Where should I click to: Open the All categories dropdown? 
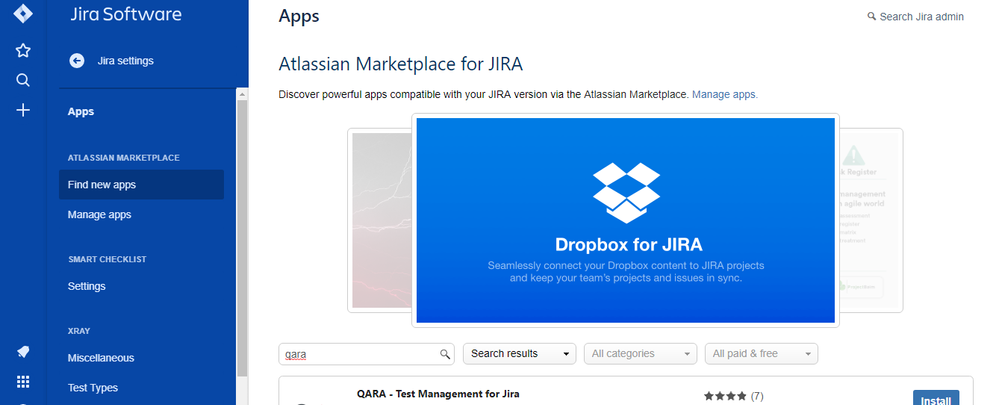tap(640, 353)
